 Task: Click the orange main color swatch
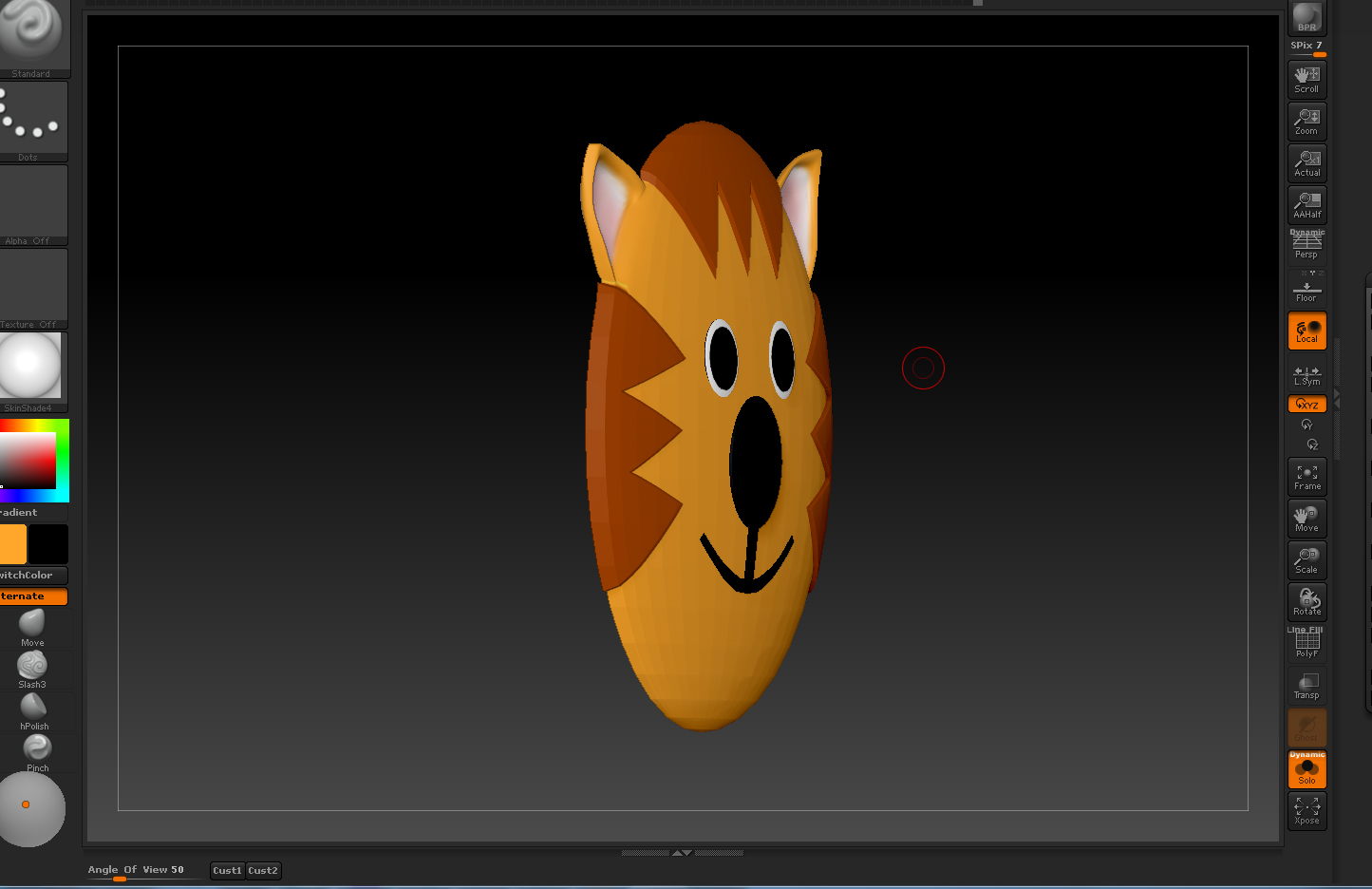[x=12, y=544]
